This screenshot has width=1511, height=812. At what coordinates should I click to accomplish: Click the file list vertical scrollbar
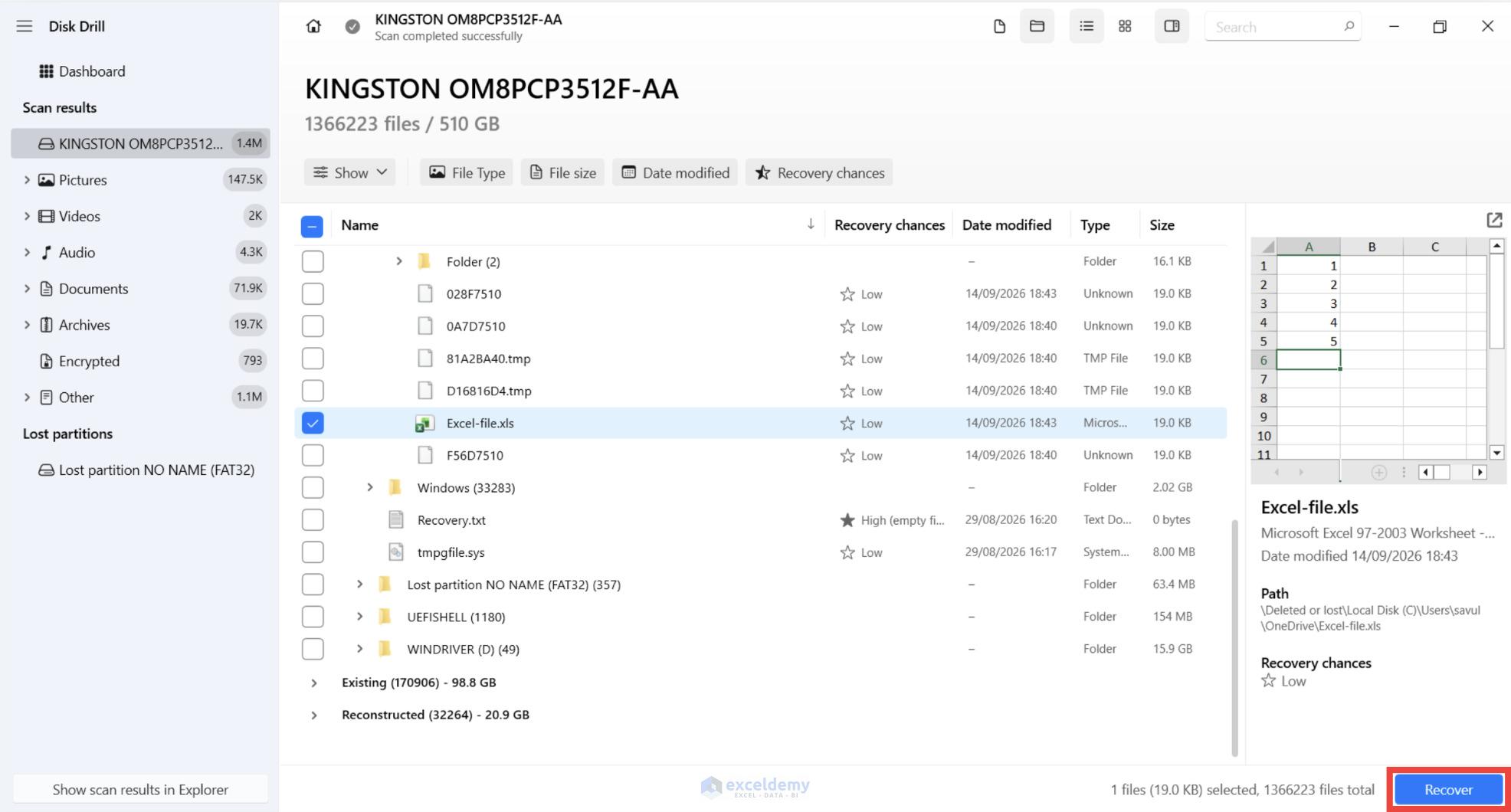click(1234, 637)
